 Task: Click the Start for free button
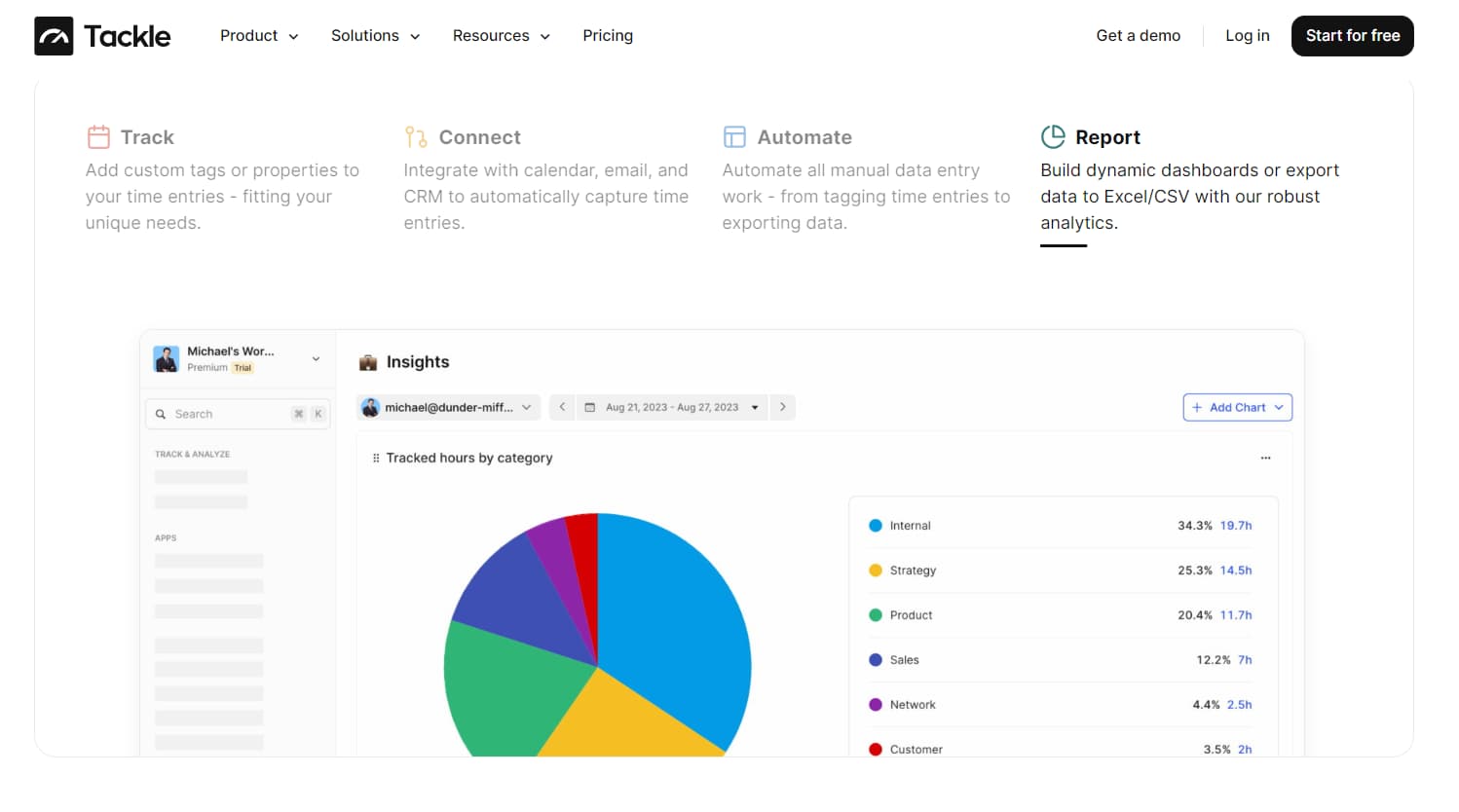(x=1352, y=35)
